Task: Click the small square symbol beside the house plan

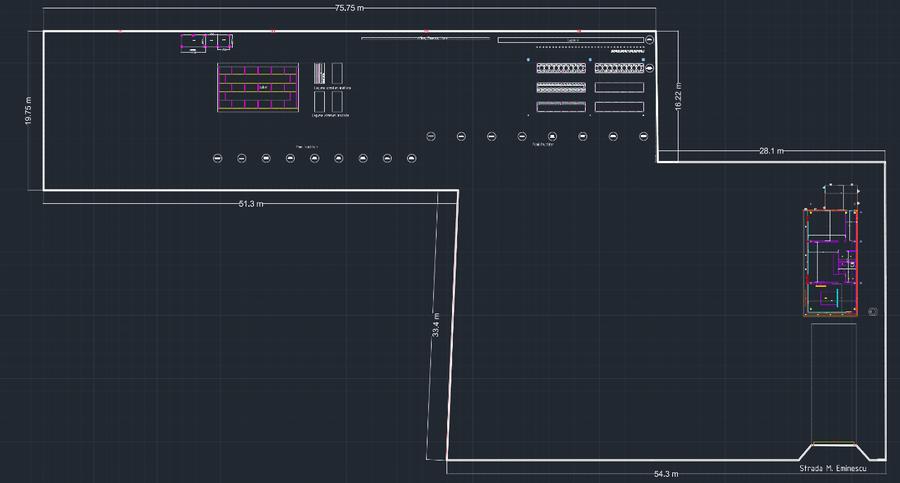Action: click(872, 312)
